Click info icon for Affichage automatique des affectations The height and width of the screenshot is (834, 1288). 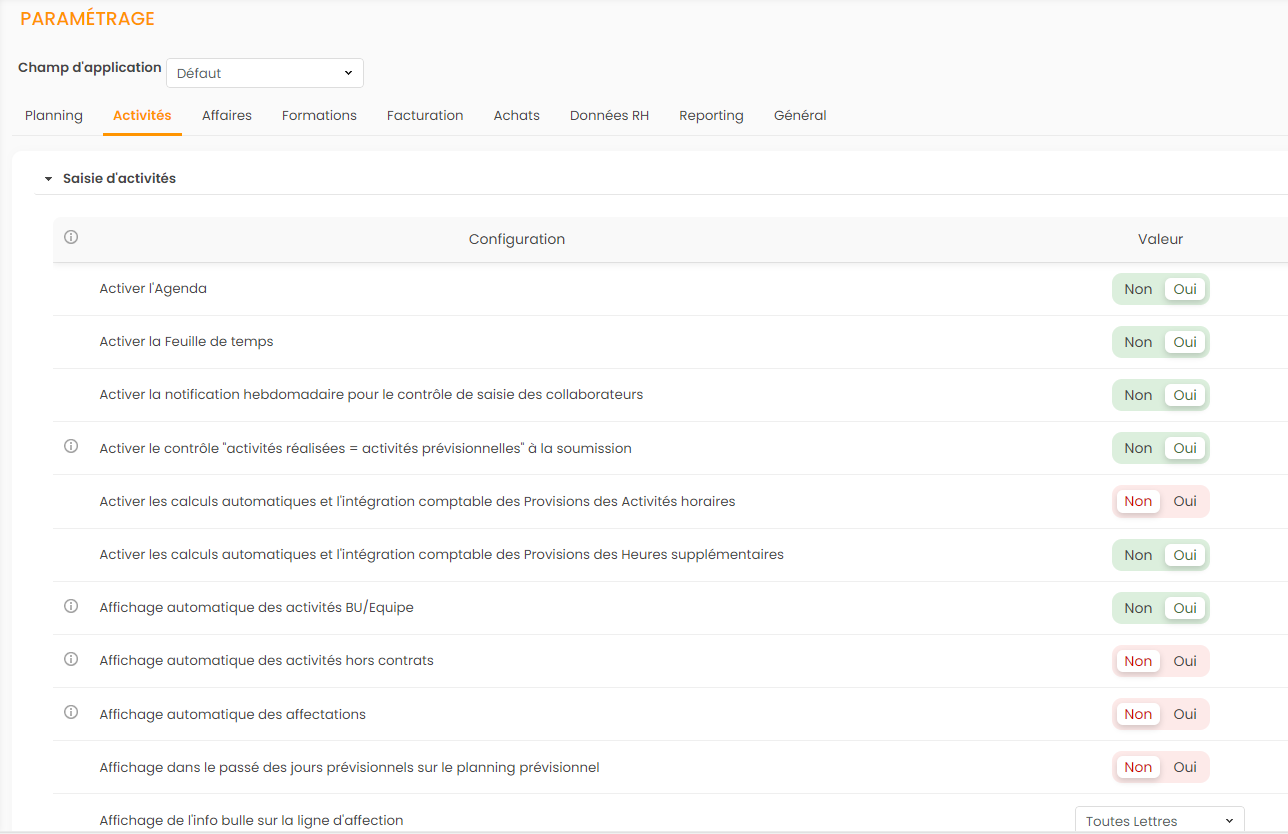[x=71, y=713]
